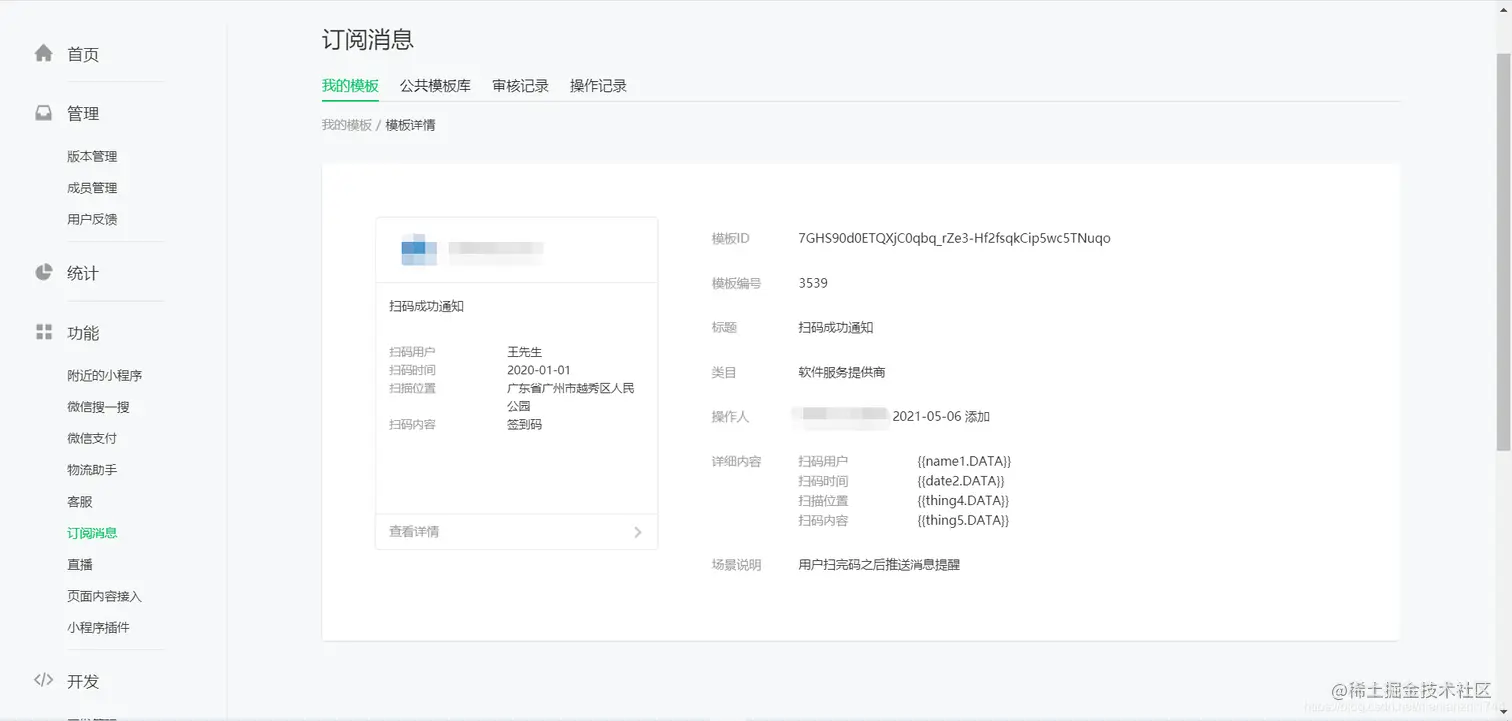The image size is (1512, 721).
Task: Expand the 查看详情 chevron on the template card
Action: [x=637, y=531]
